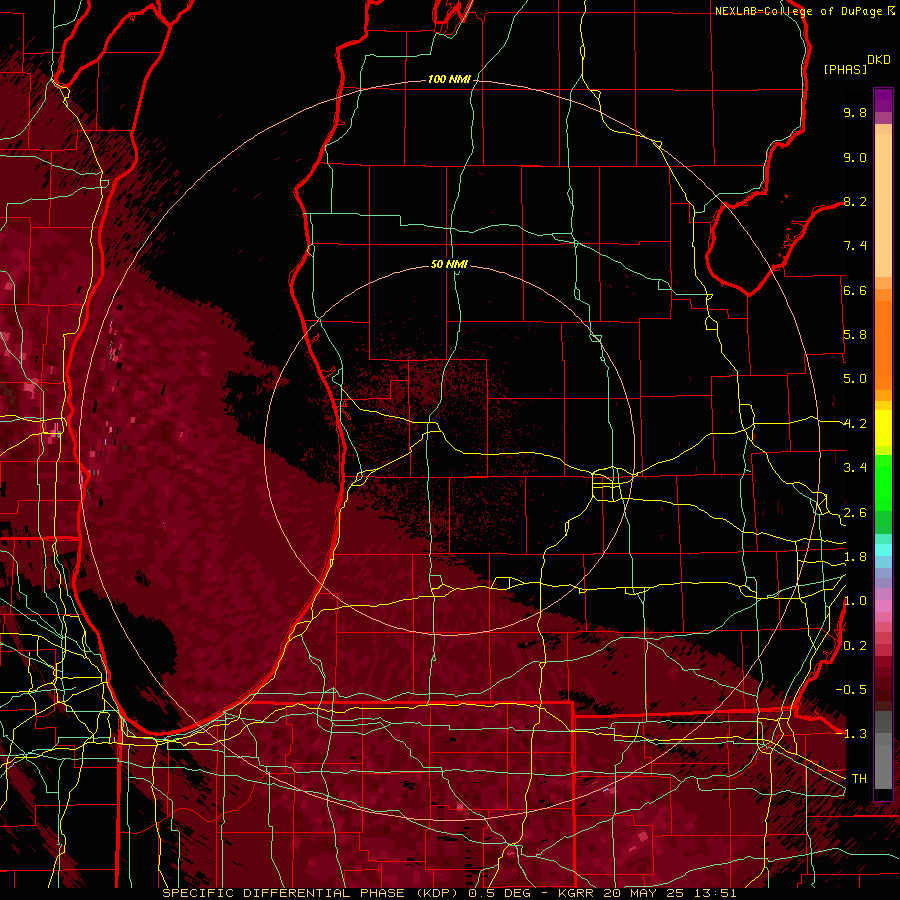Click the 9.0 value on color scale
This screenshot has height=900, width=900.
coord(855,157)
